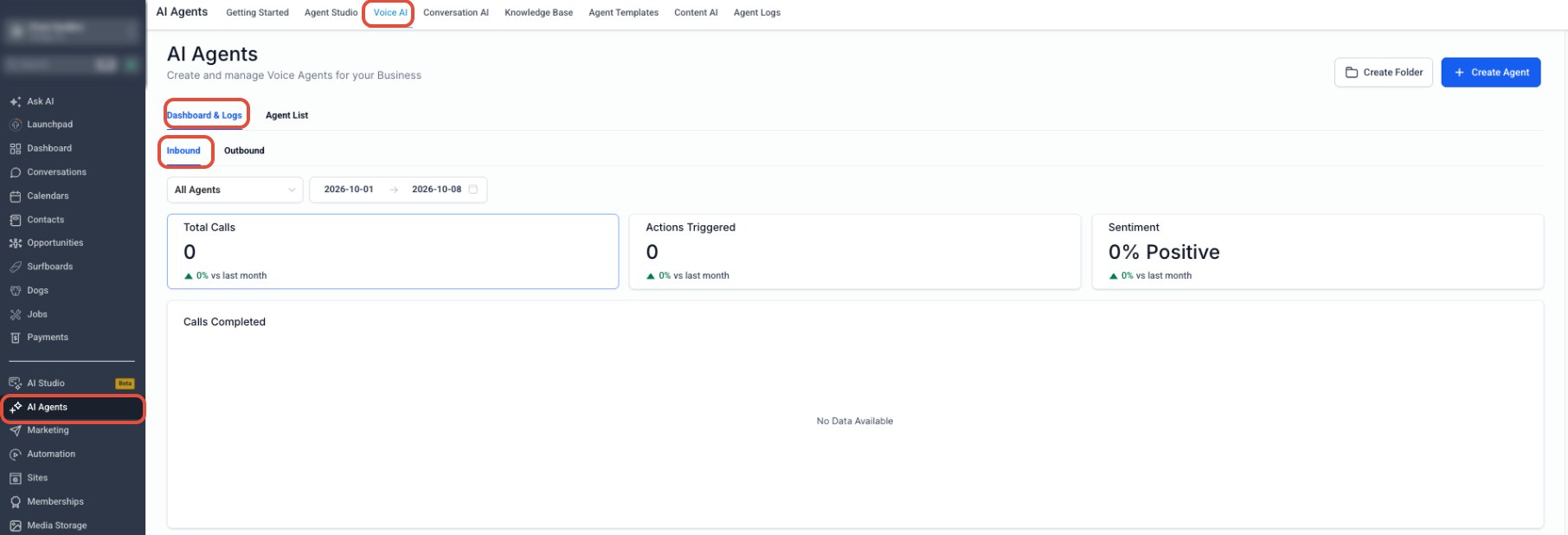Open the All Agents dropdown filter
This screenshot has height=535, width=1568.
[x=235, y=190]
